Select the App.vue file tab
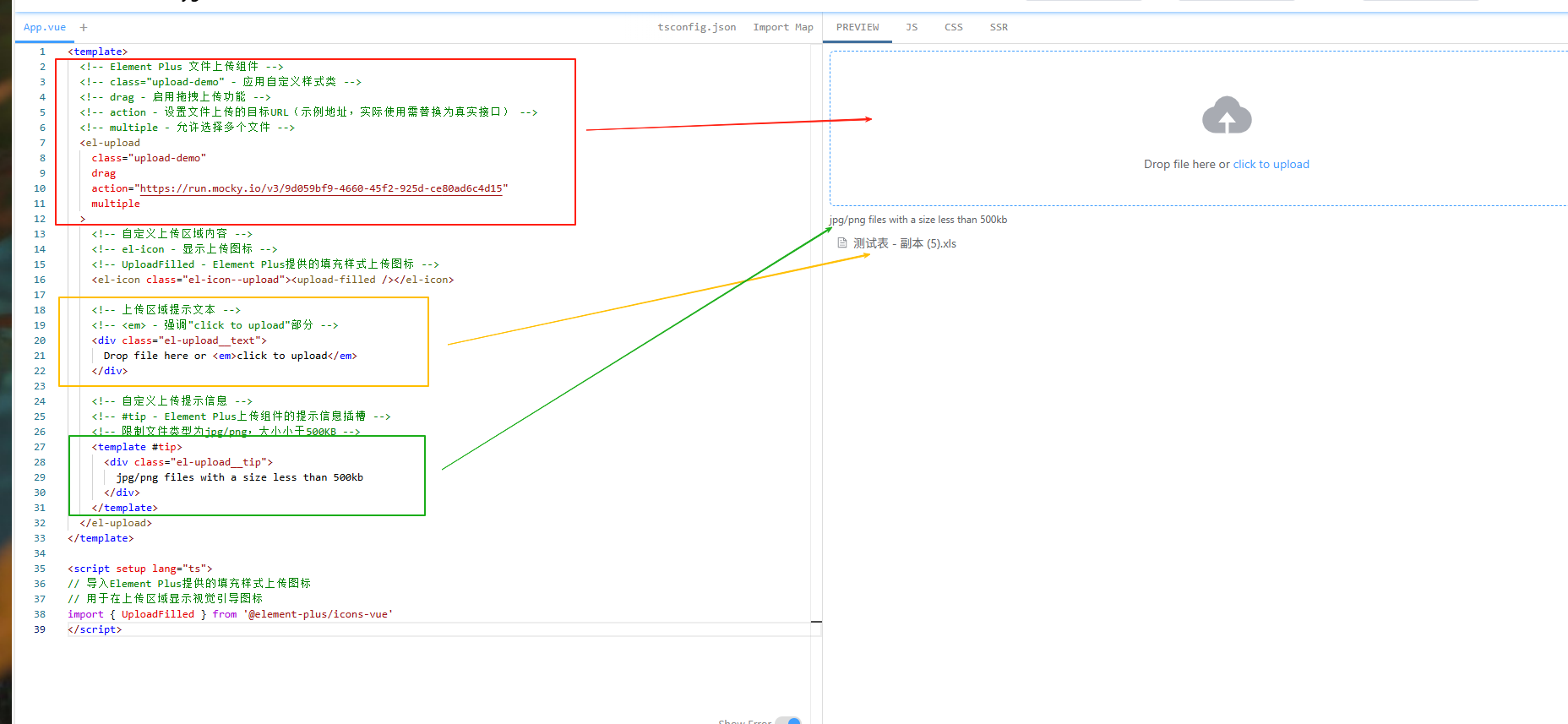 (45, 27)
